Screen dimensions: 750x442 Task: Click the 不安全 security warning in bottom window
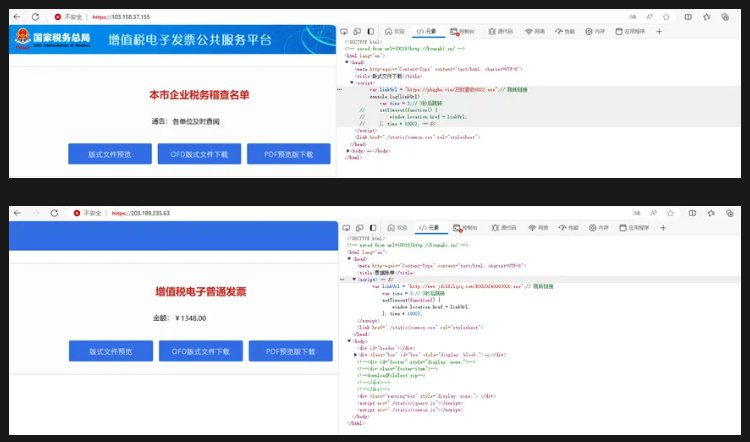88,213
